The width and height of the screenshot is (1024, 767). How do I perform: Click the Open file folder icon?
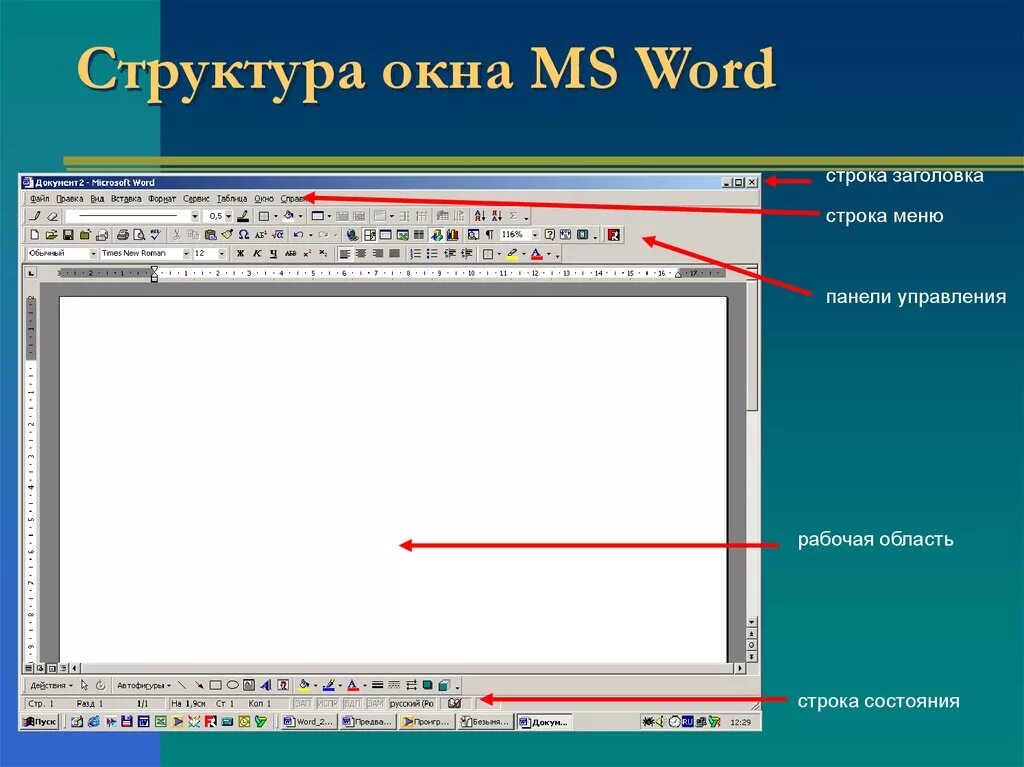[51, 235]
